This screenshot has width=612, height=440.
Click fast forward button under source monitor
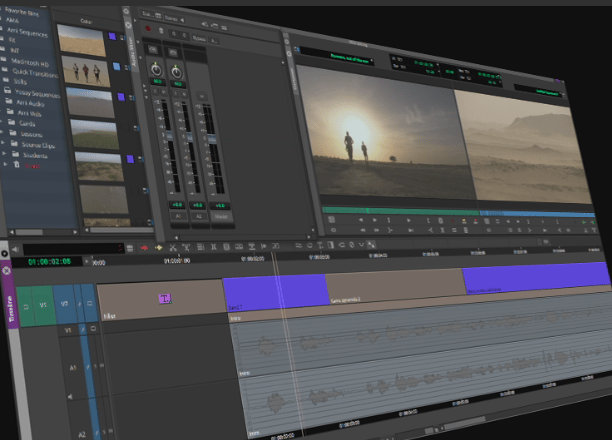point(377,230)
